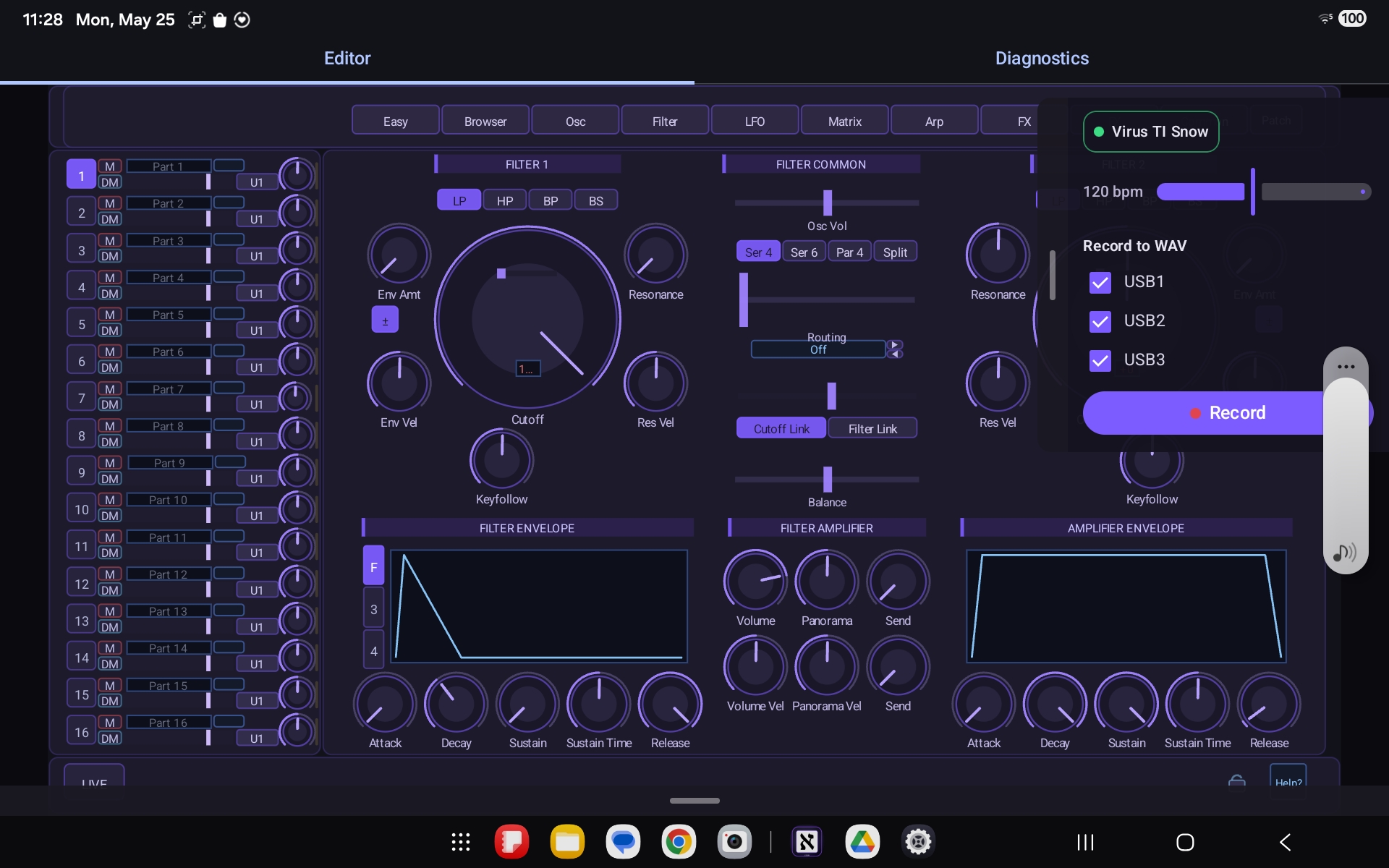Viewport: 1389px width, 868px height.
Task: Open Google Drive from the taskbar
Action: [x=862, y=842]
